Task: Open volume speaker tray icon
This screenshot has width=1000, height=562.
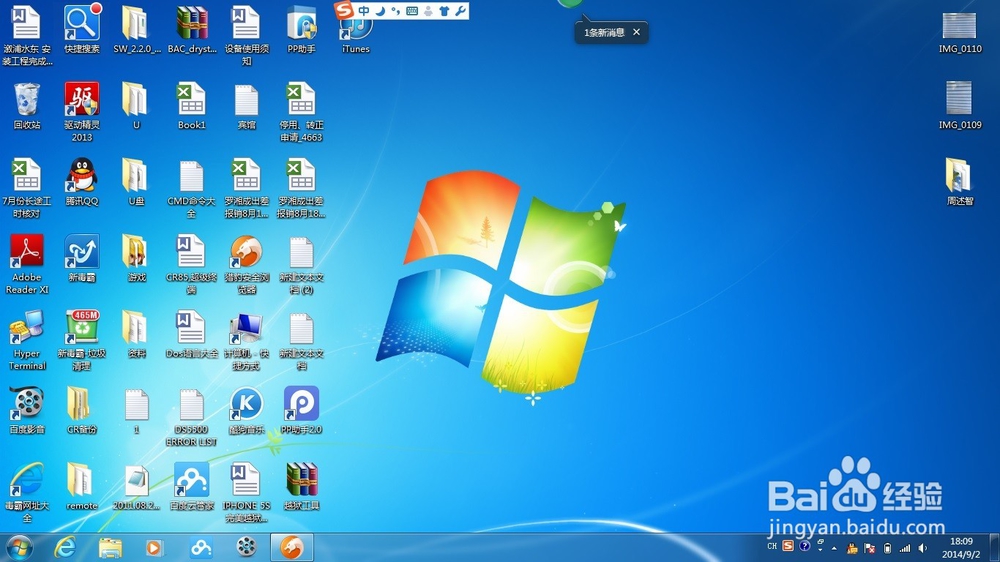Action: pyautogui.click(x=923, y=548)
